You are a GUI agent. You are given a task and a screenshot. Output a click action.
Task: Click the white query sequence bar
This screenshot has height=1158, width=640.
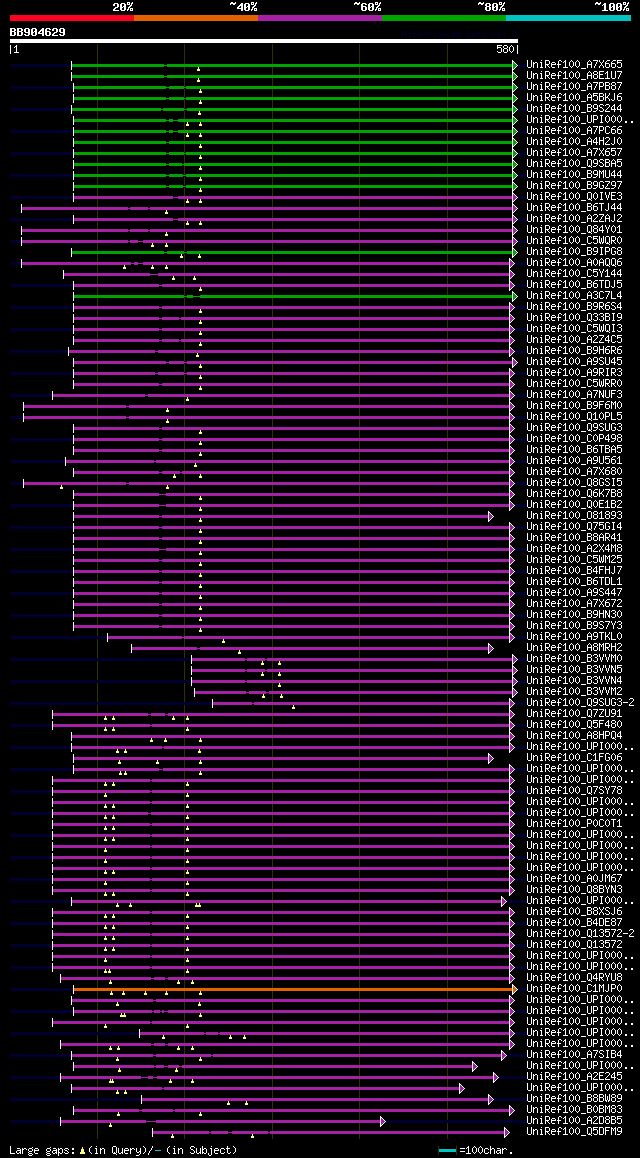(x=264, y=41)
